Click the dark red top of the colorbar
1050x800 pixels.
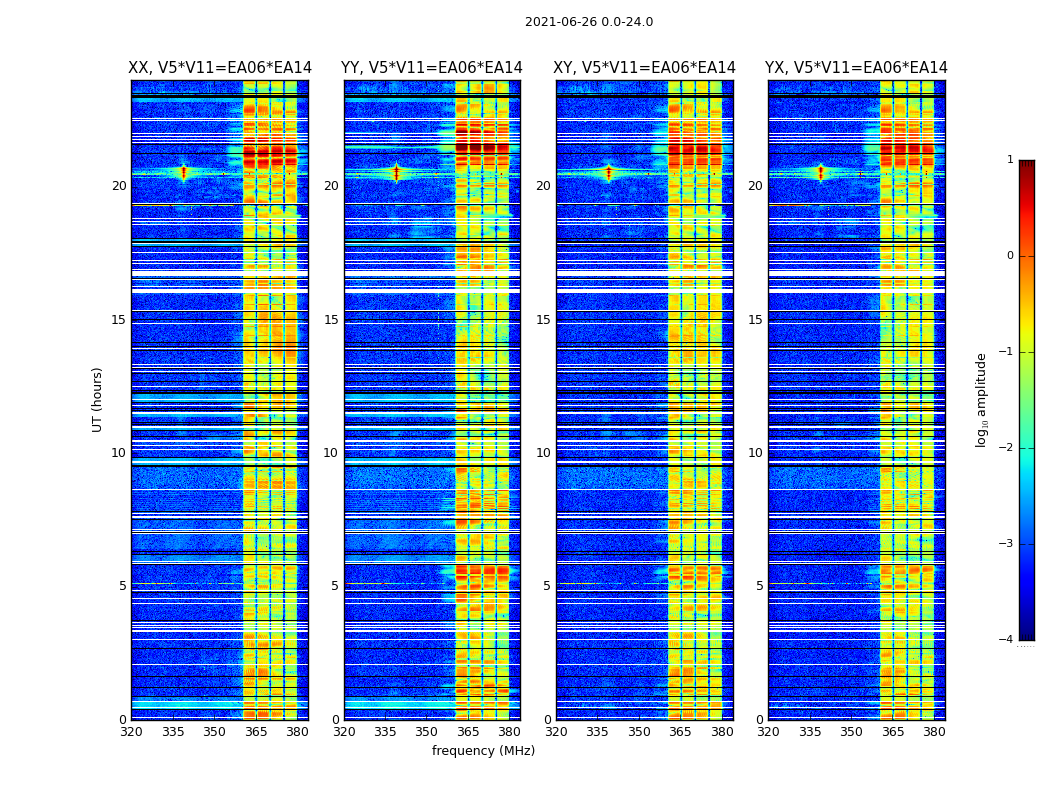pos(1027,165)
